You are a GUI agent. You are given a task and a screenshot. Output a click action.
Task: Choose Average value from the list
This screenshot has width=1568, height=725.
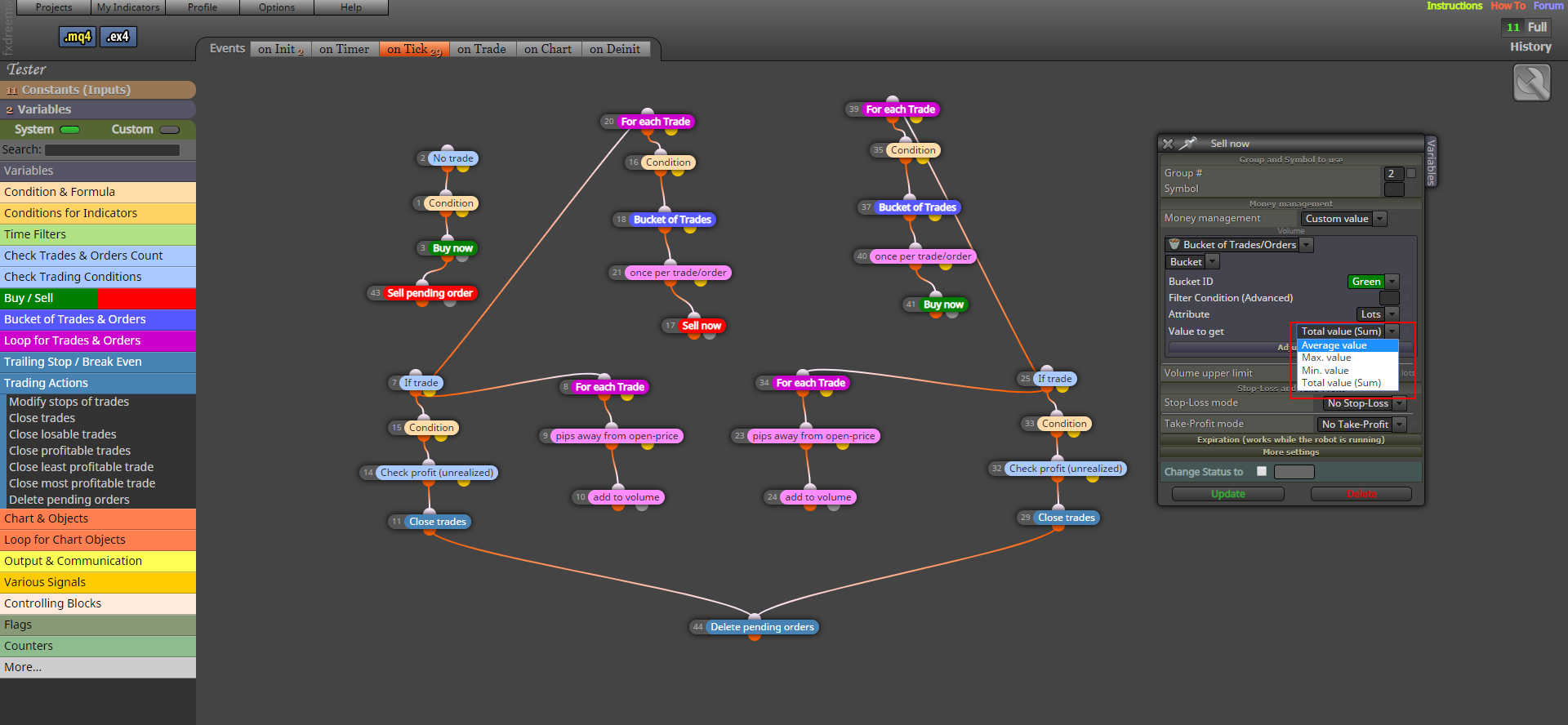[1347, 345]
